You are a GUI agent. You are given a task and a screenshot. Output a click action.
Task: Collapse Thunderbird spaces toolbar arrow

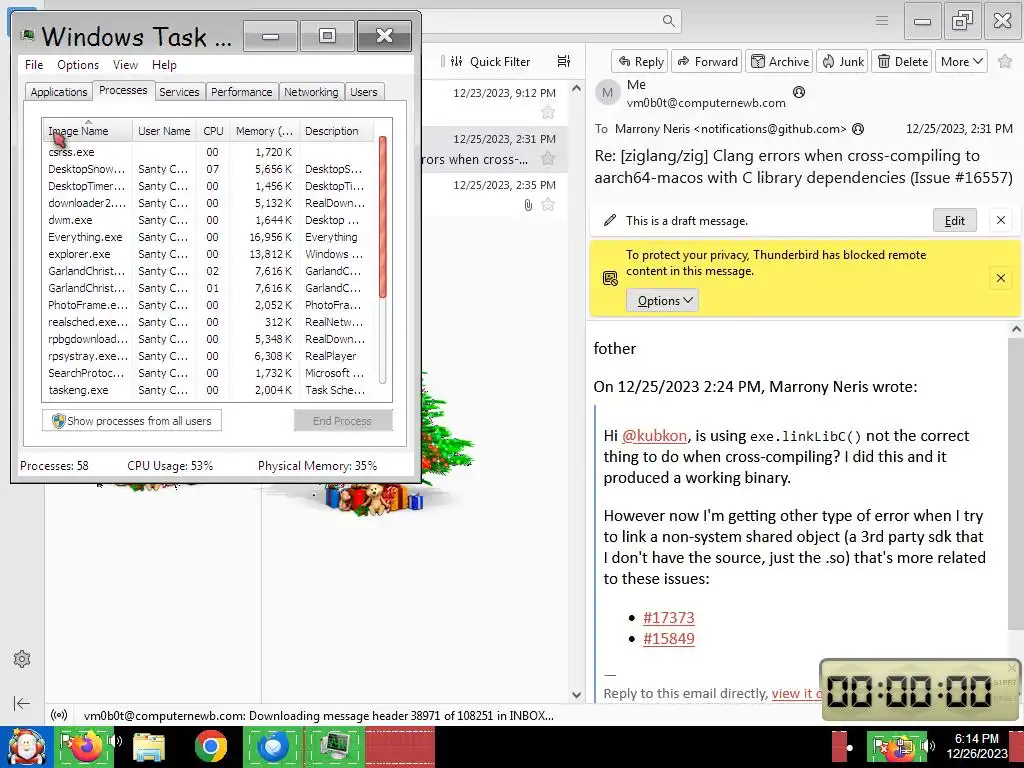(22, 703)
